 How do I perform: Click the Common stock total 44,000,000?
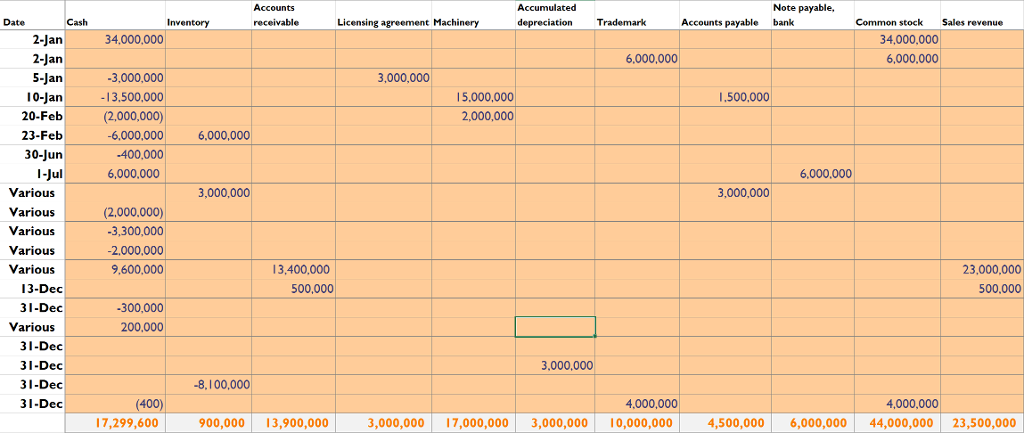pyautogui.click(x=897, y=423)
